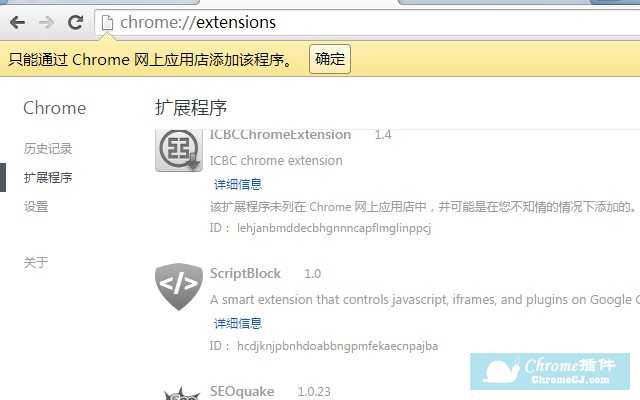The image size is (640, 400).
Task: Click the ScriptBlock extension title
Action: click(245, 273)
